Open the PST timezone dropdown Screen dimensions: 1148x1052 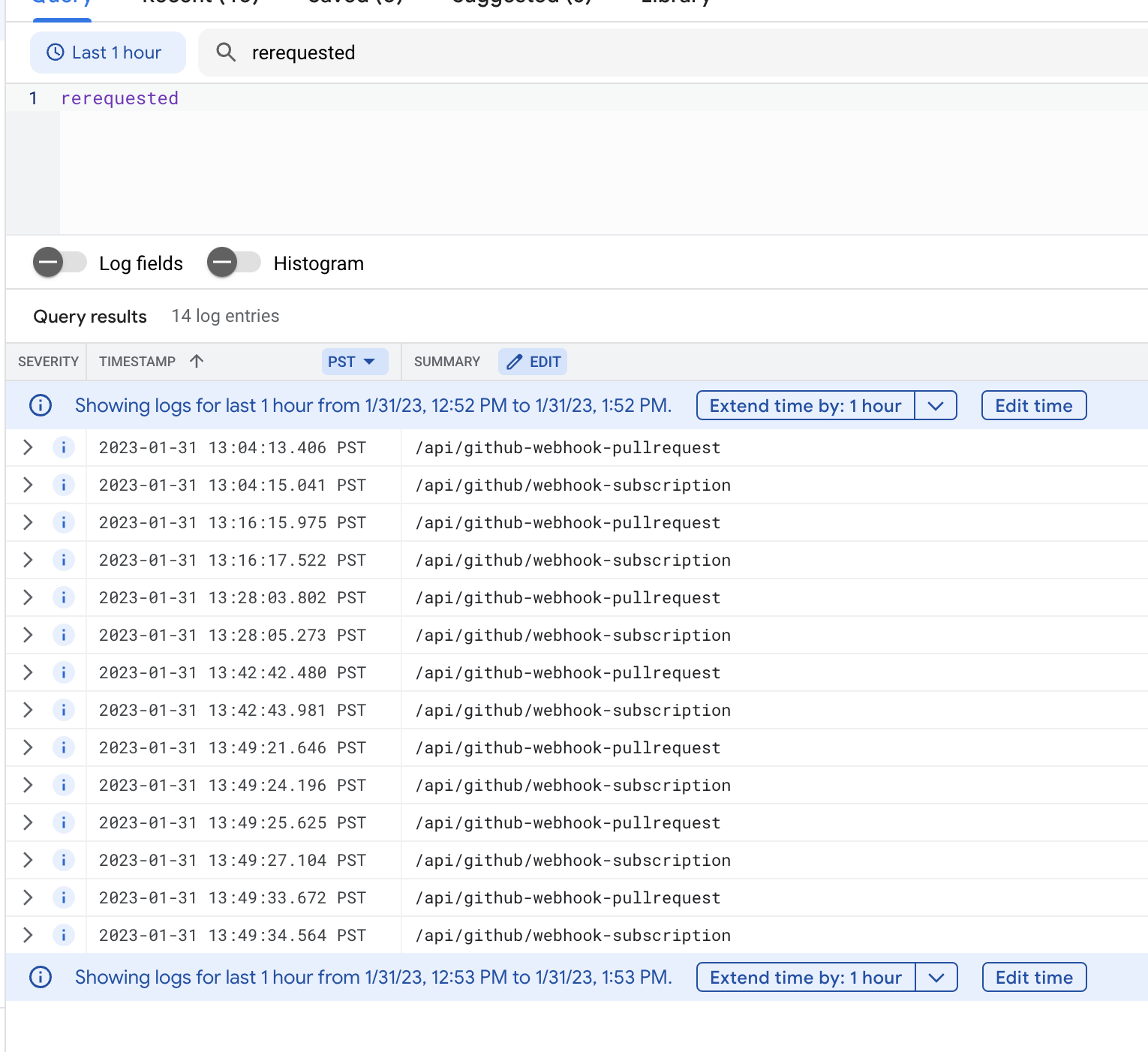(x=353, y=361)
